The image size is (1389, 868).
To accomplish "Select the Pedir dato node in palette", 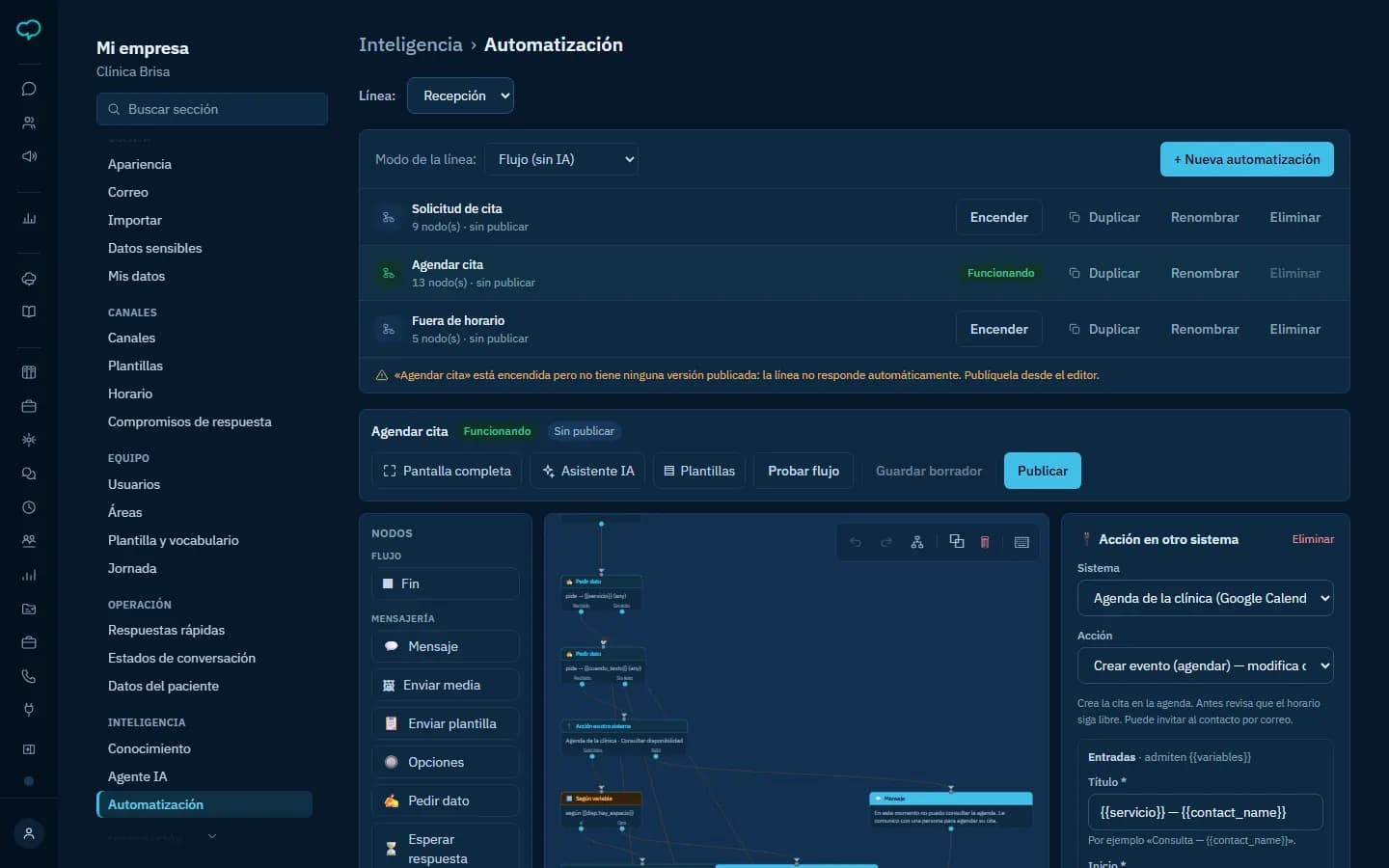I will [446, 800].
